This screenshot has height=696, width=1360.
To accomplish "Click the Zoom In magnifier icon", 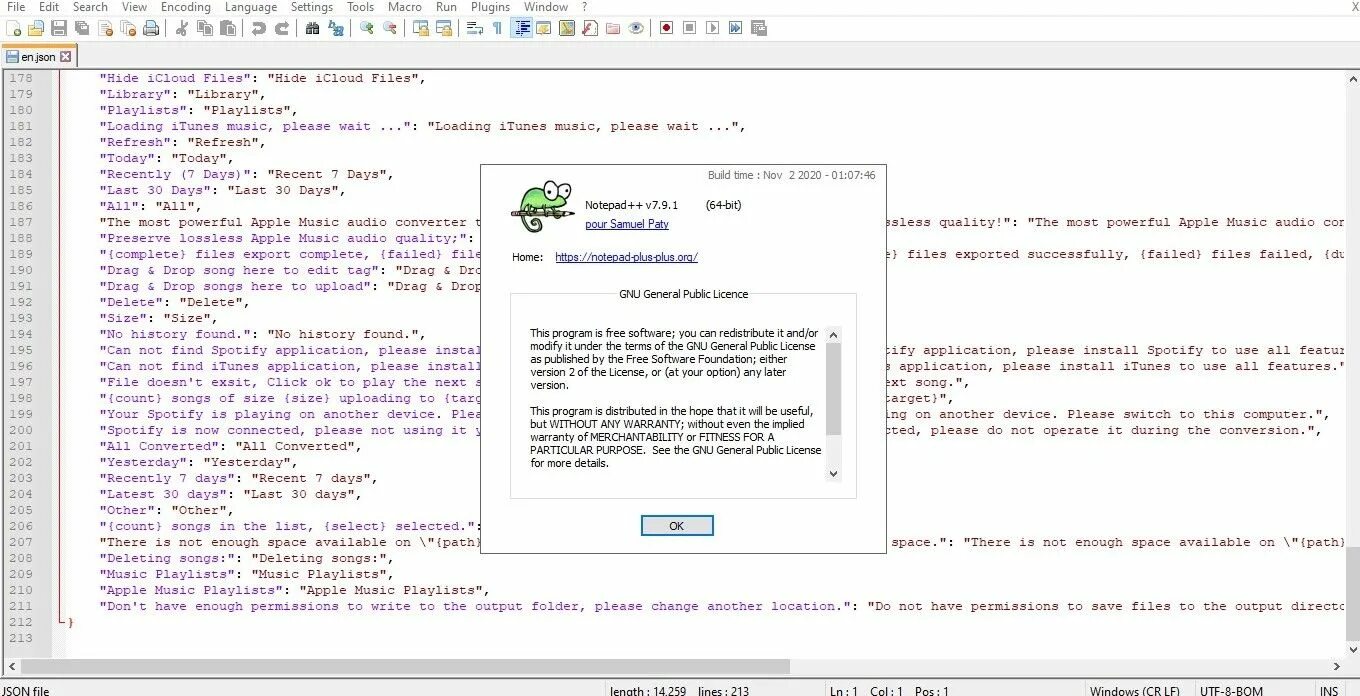I will (367, 28).
